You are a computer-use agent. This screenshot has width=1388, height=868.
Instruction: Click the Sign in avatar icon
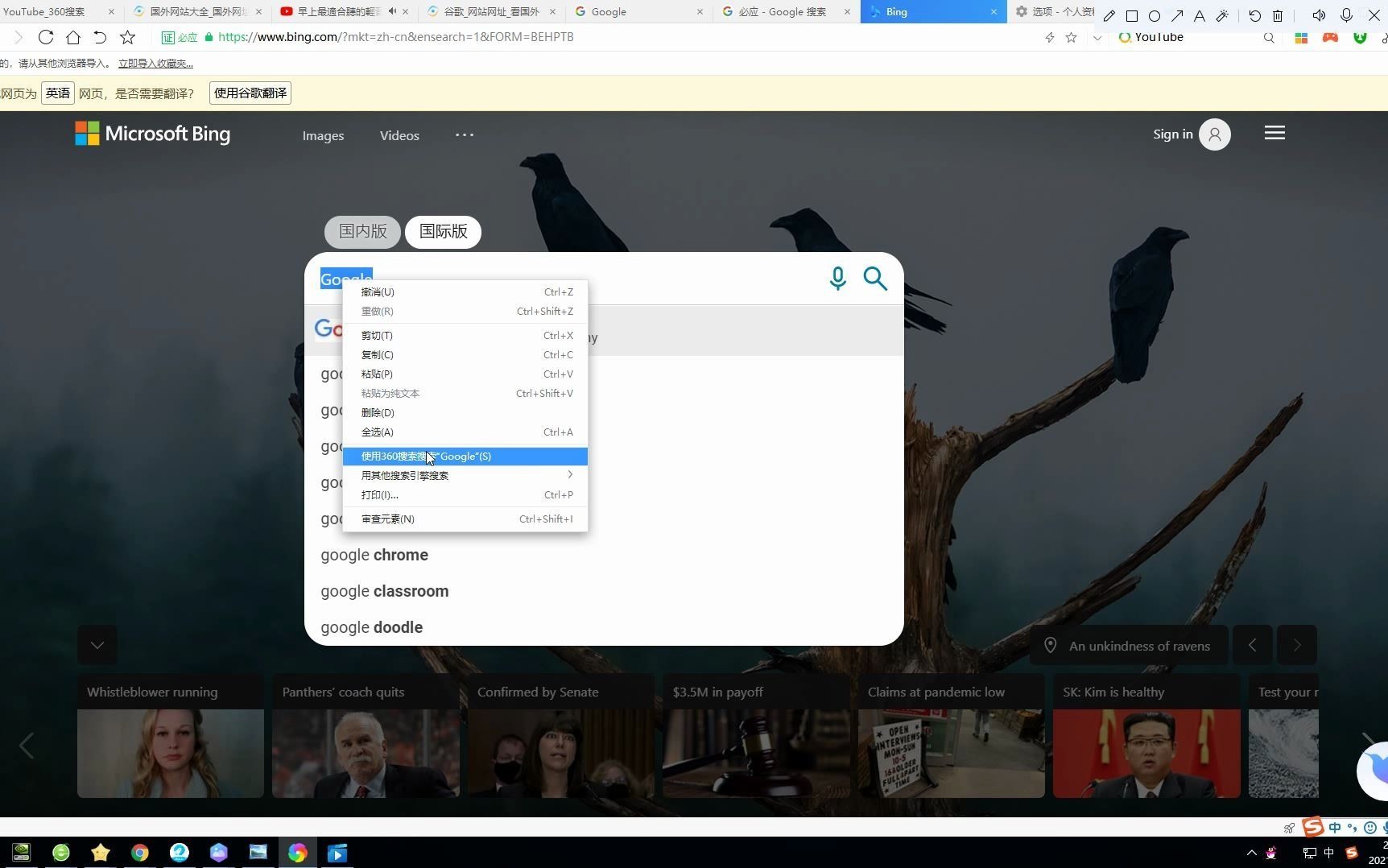click(1215, 134)
